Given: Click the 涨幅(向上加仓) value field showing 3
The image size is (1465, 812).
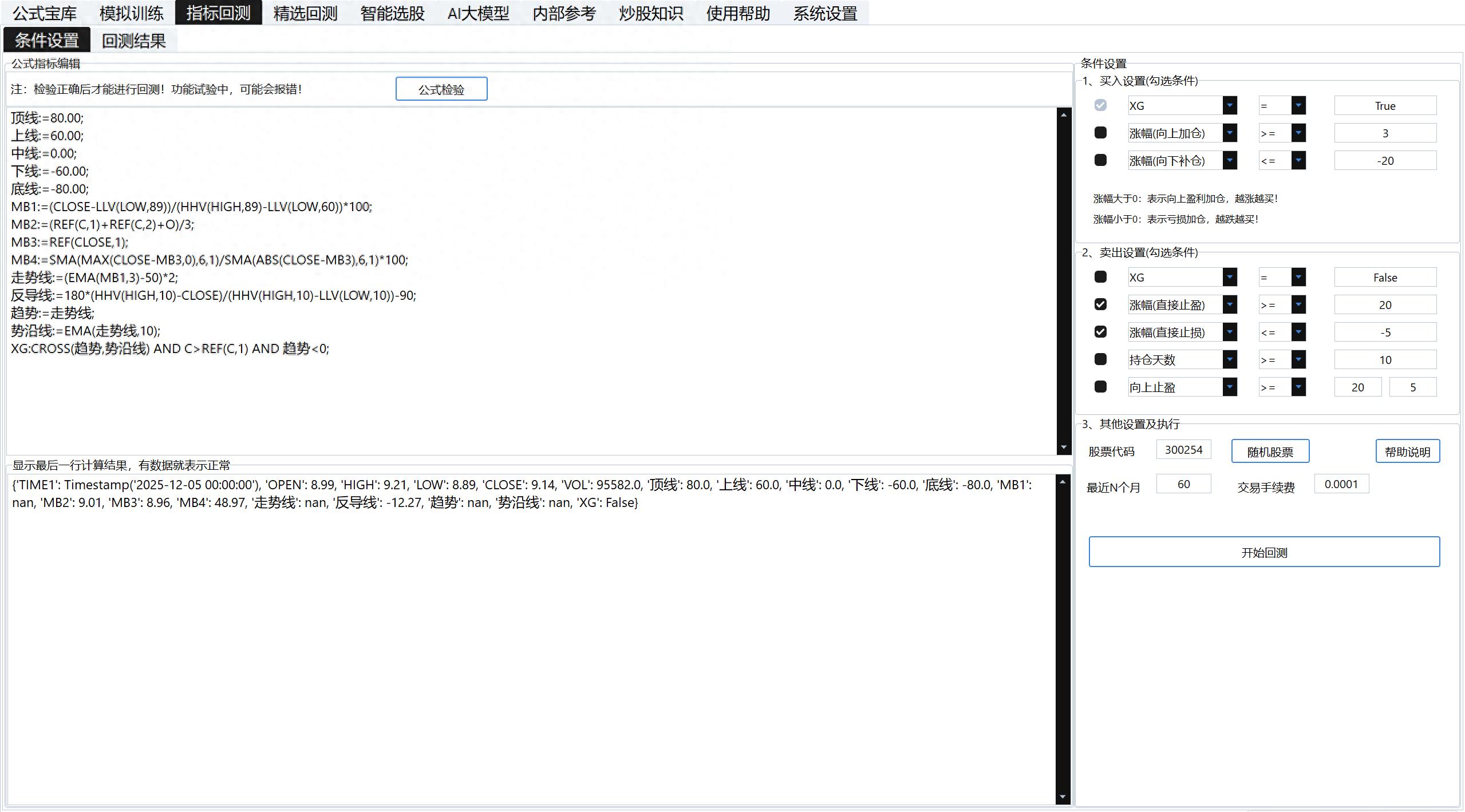Looking at the screenshot, I should point(1385,133).
